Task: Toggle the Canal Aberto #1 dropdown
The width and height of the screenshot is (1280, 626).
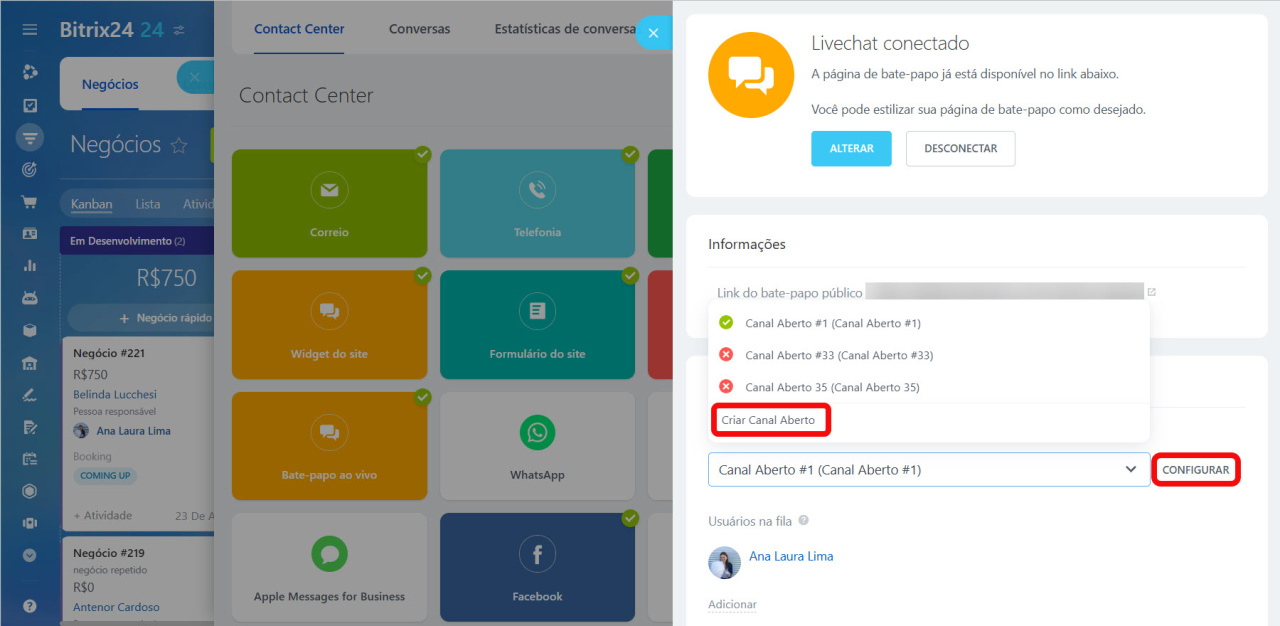Action: [x=929, y=470]
